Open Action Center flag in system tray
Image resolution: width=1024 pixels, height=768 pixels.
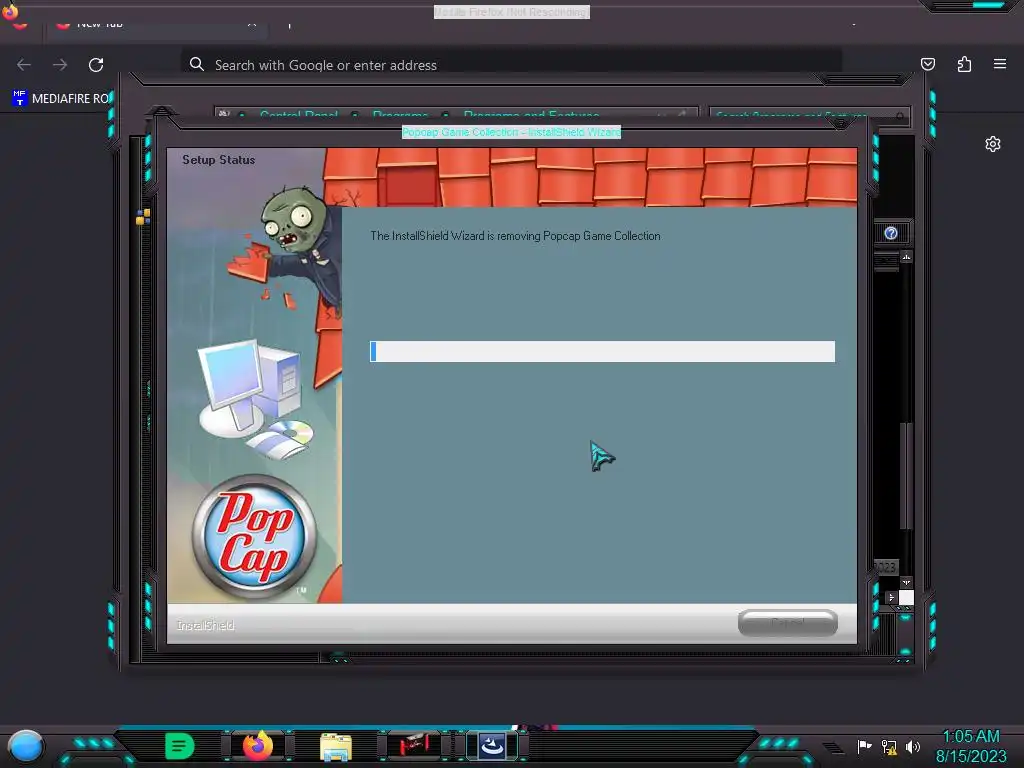(864, 746)
